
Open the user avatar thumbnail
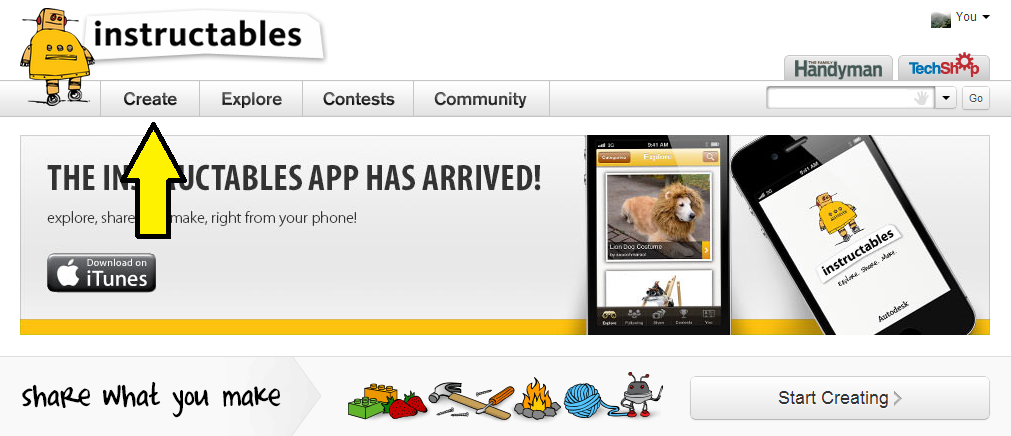click(x=941, y=19)
